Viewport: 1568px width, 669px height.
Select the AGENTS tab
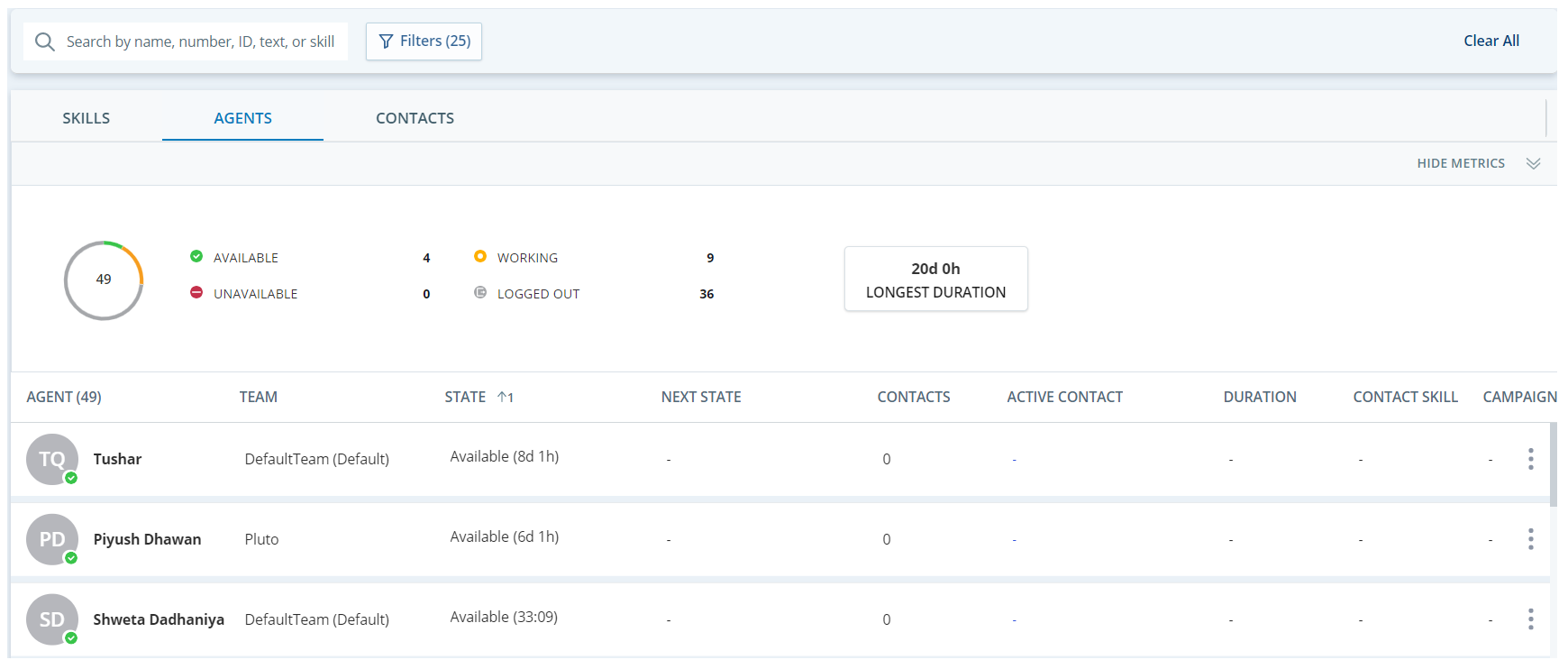(242, 118)
